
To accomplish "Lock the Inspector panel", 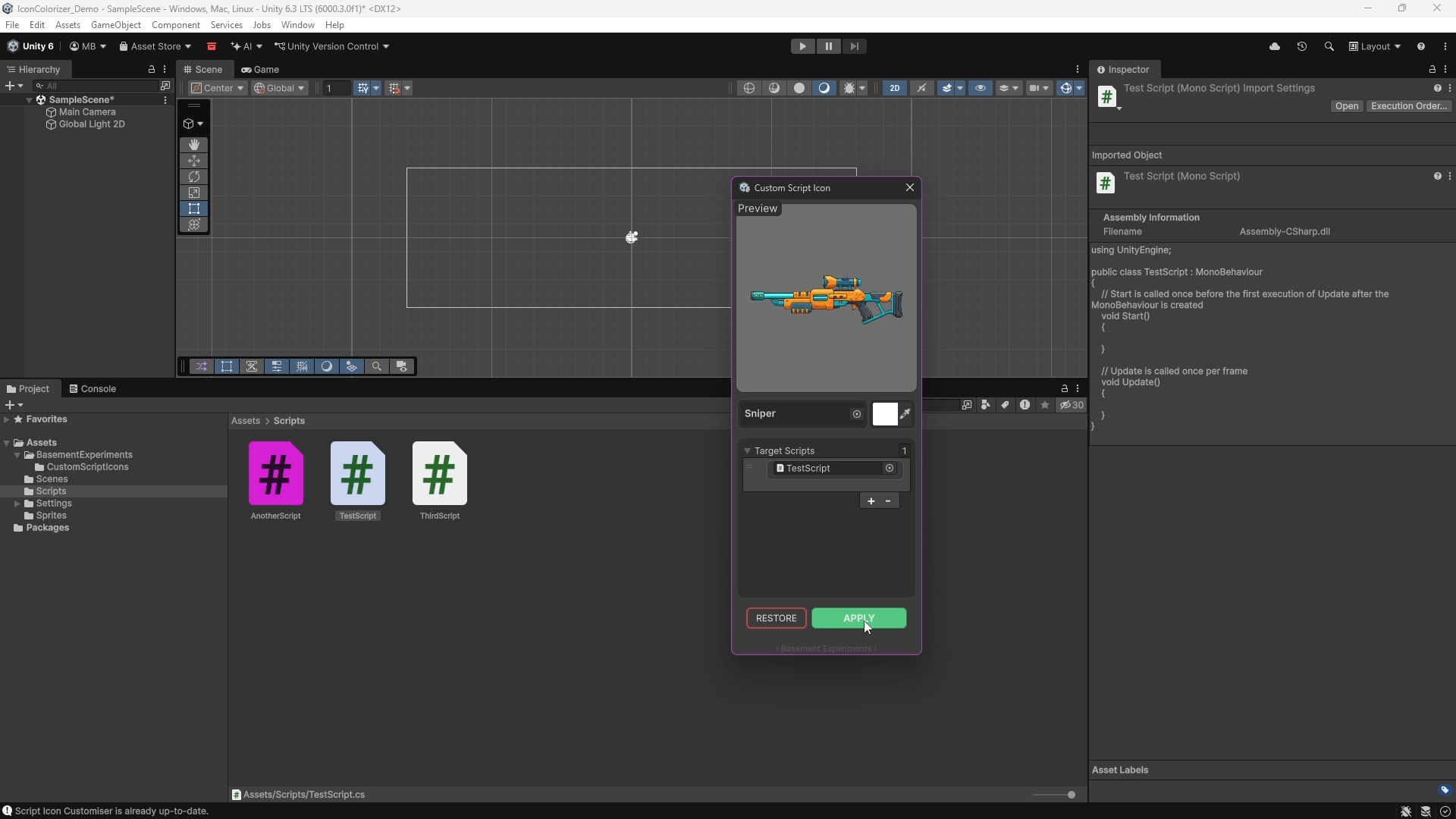I will 1432,69.
